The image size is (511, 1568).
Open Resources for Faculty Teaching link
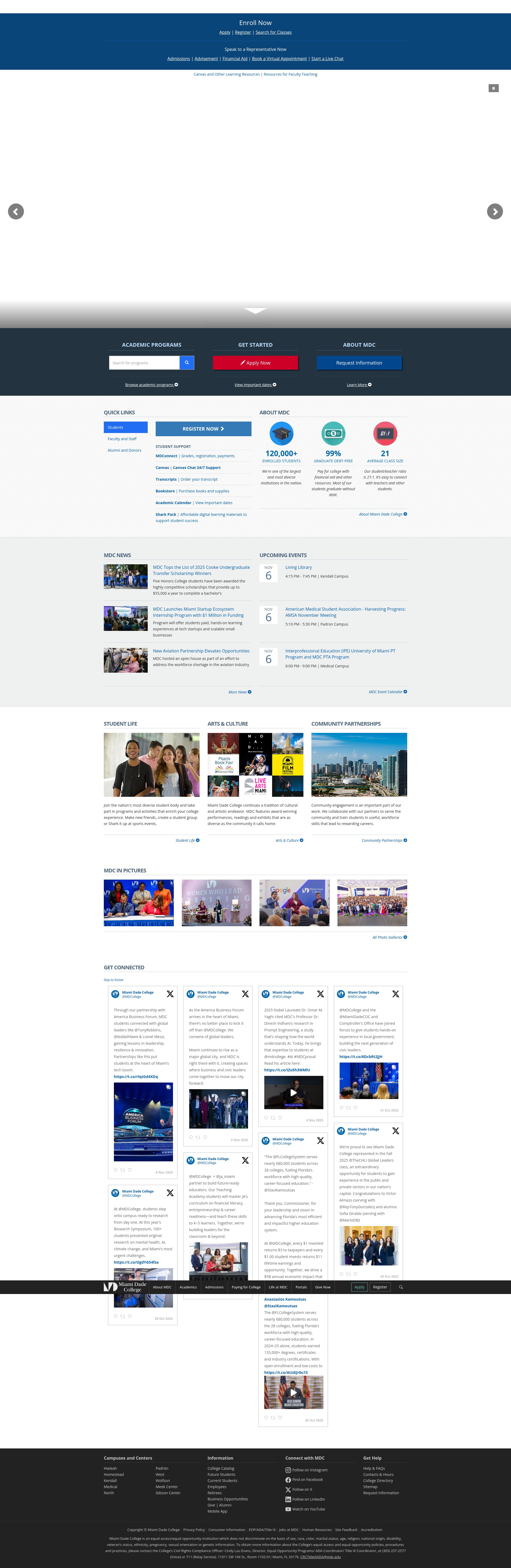tap(290, 74)
